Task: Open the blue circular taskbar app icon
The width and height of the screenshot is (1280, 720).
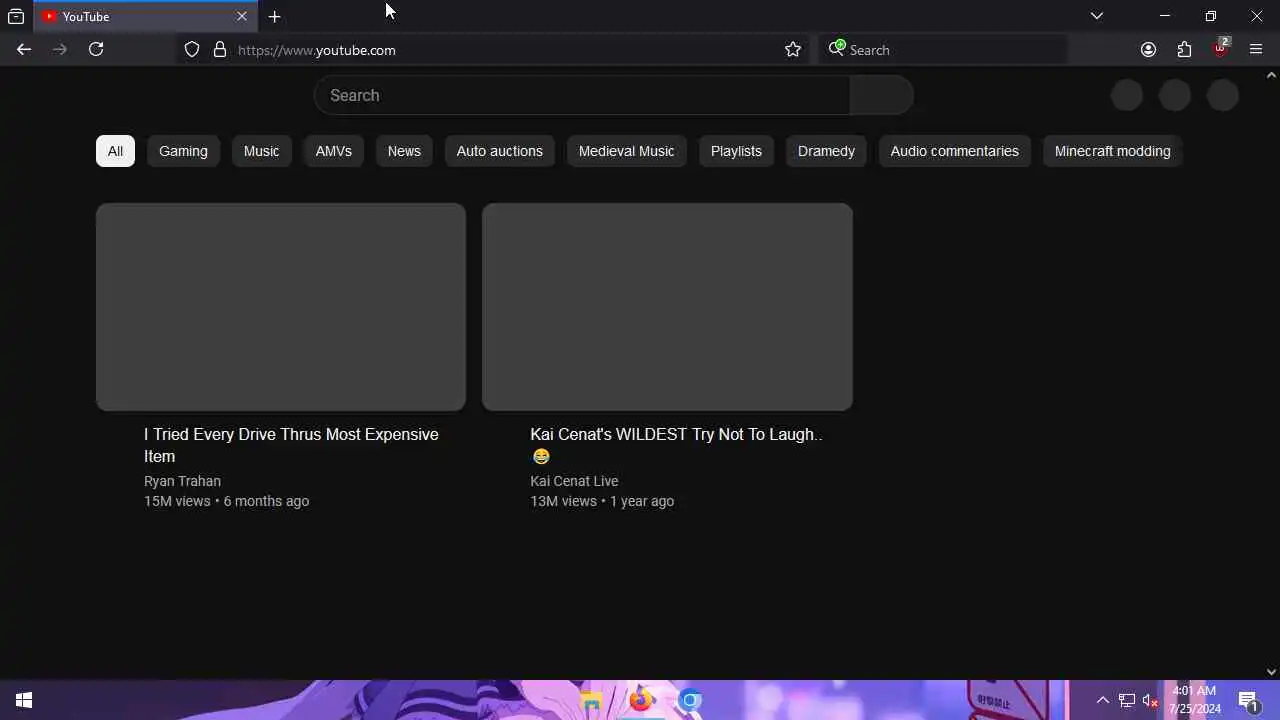Action: (690, 700)
